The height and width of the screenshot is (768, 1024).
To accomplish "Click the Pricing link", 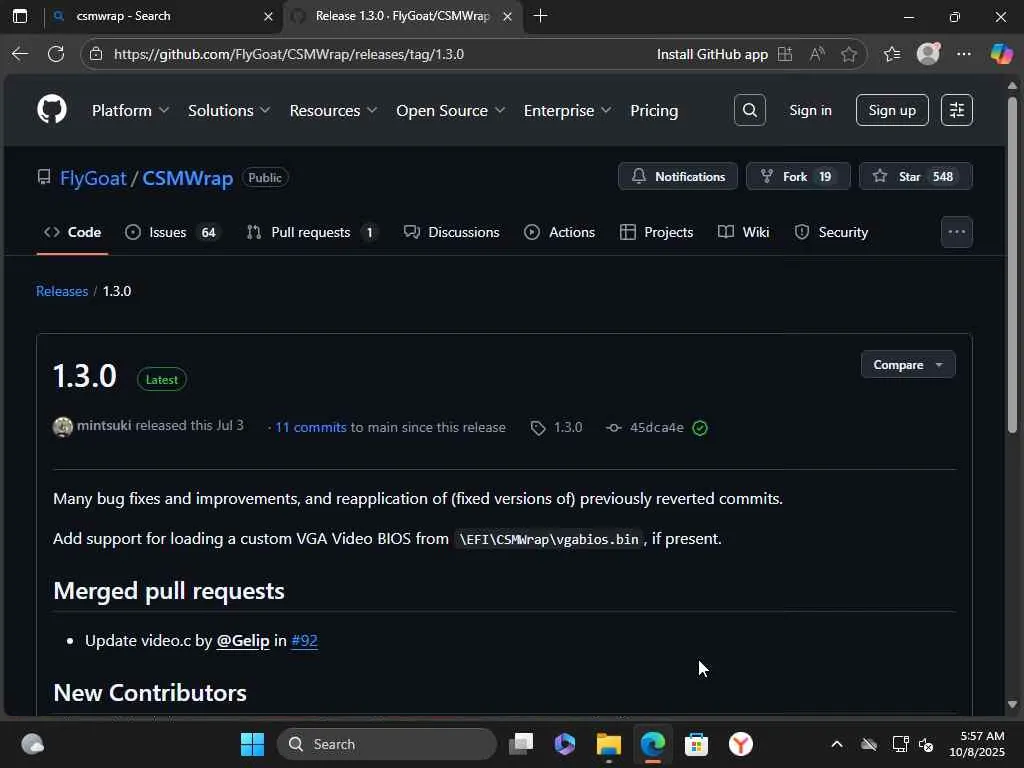I will (x=654, y=110).
